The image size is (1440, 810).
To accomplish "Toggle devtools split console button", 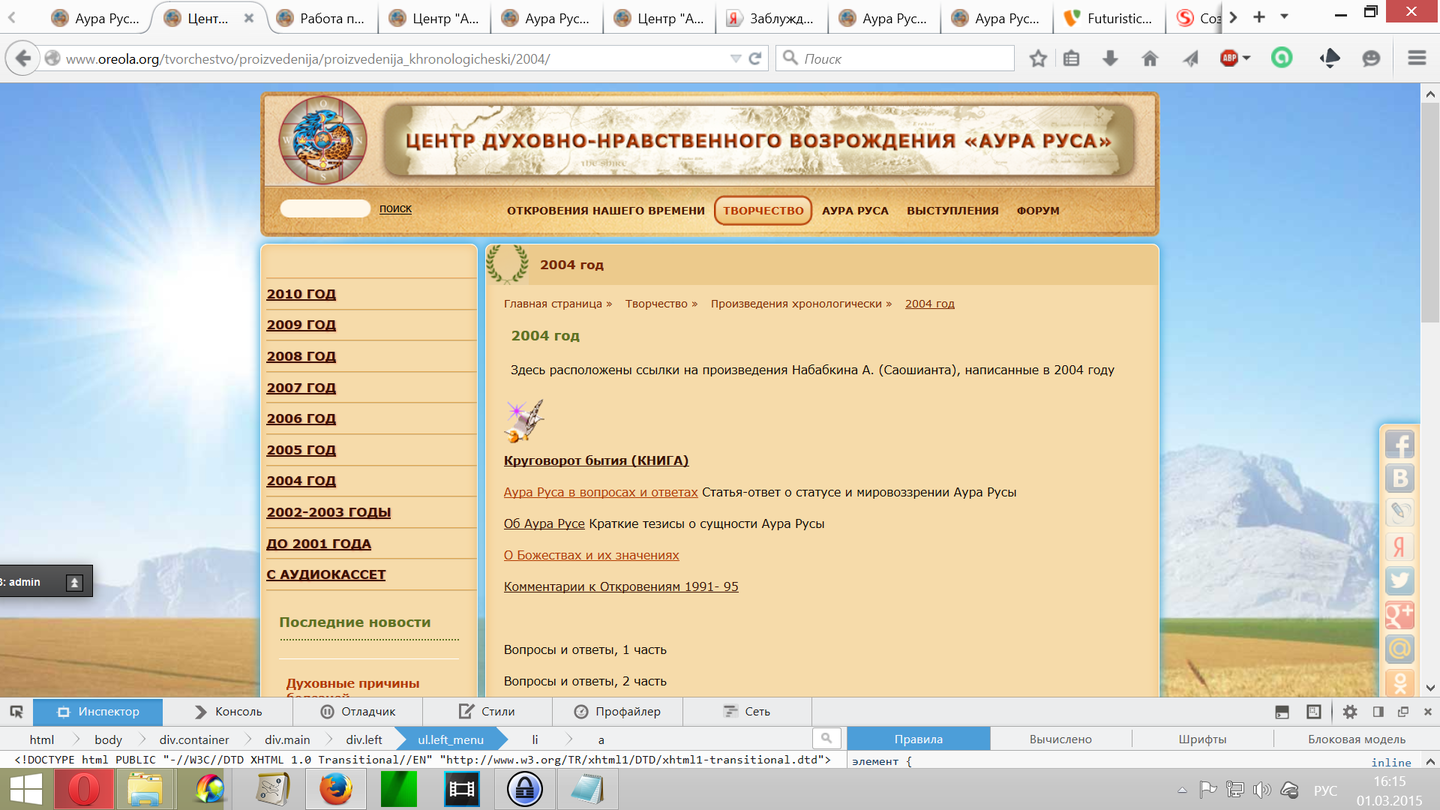I will [1282, 712].
